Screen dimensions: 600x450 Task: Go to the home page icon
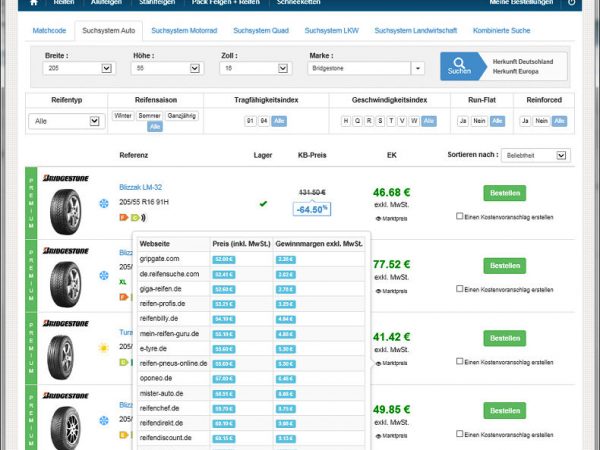pos(34,2)
